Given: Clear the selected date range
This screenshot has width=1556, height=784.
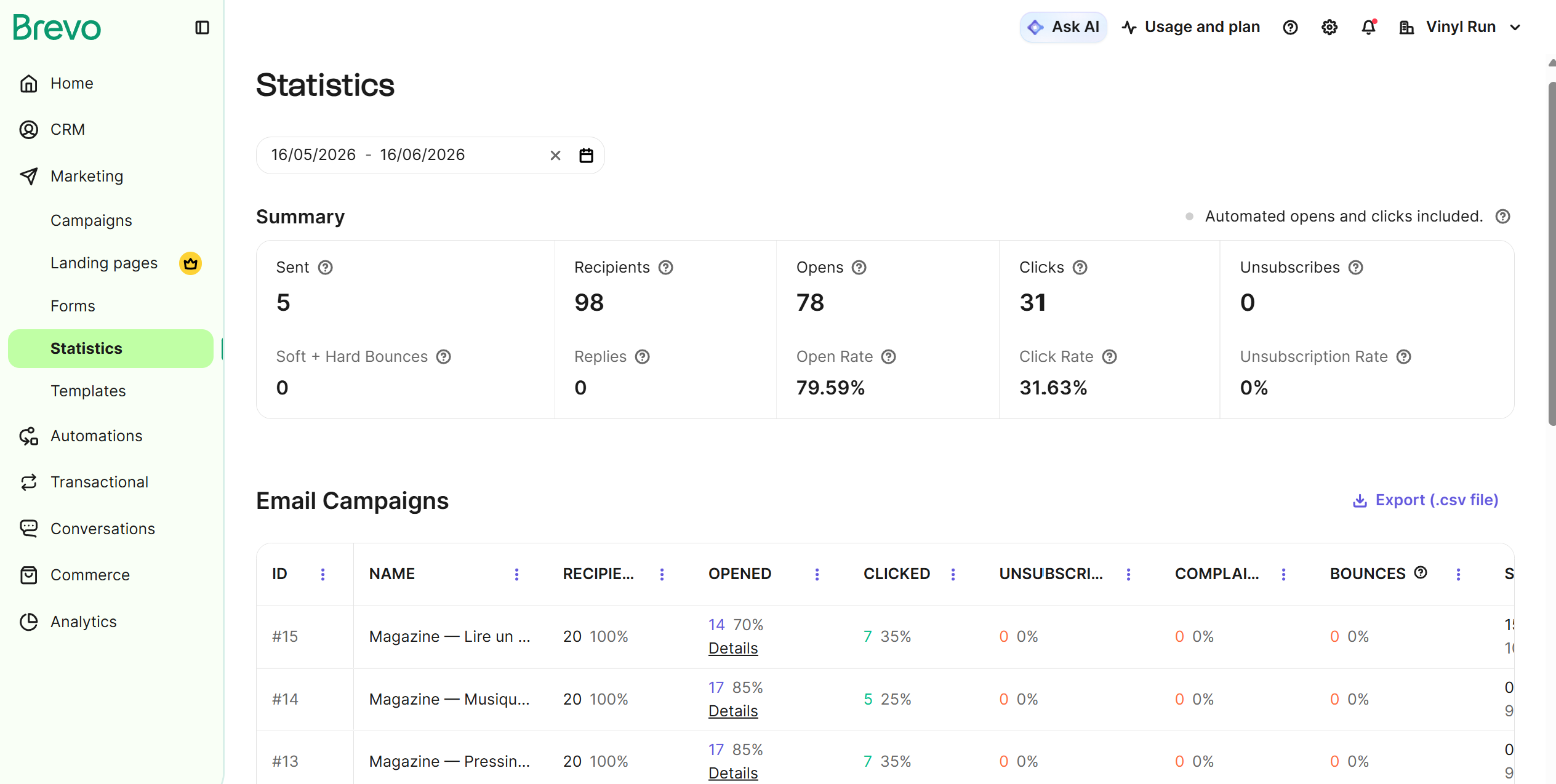Looking at the screenshot, I should point(555,156).
